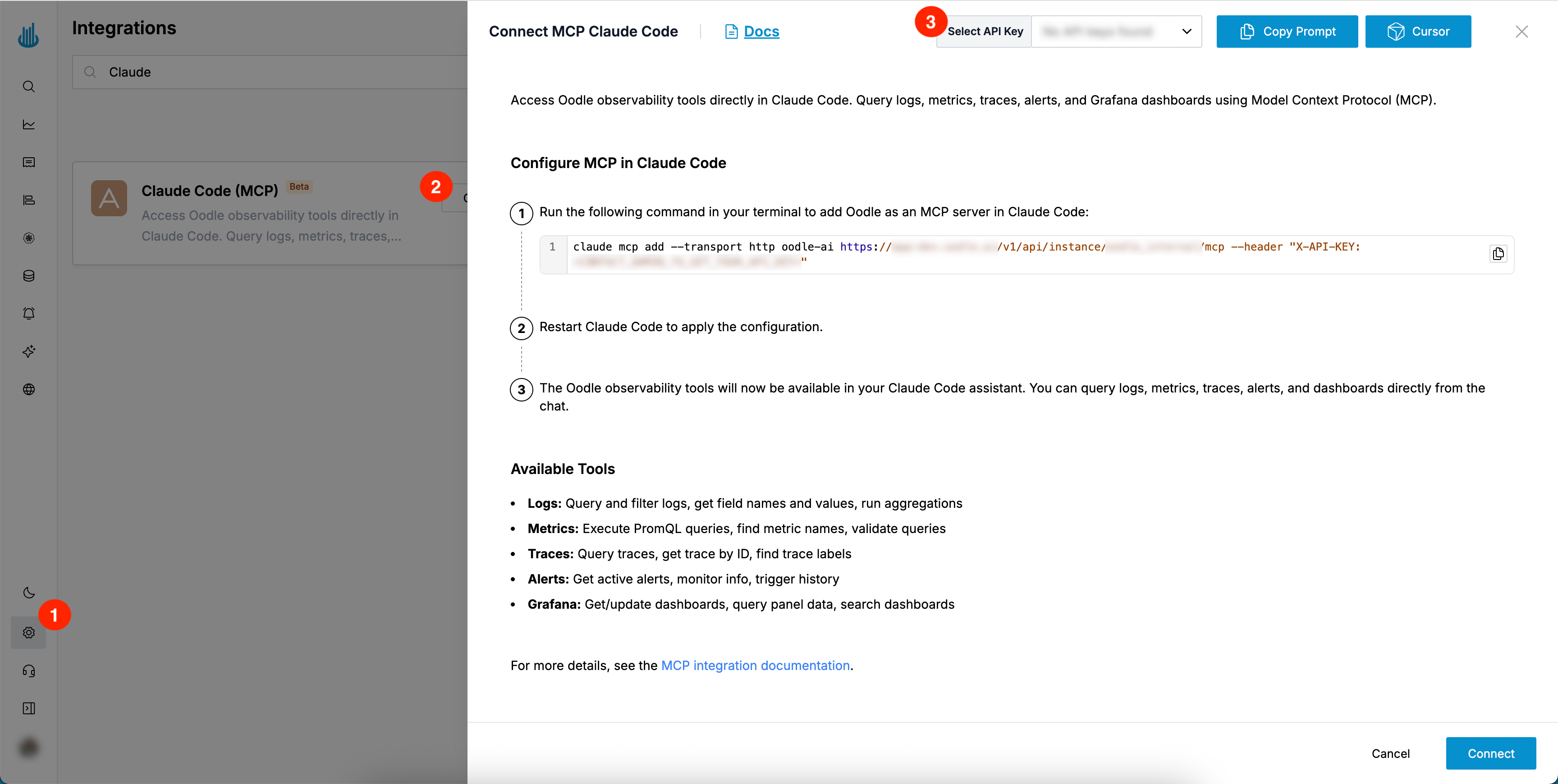Open the MCP integration documentation link
Viewport: 1558px width, 784px height.
point(756,665)
